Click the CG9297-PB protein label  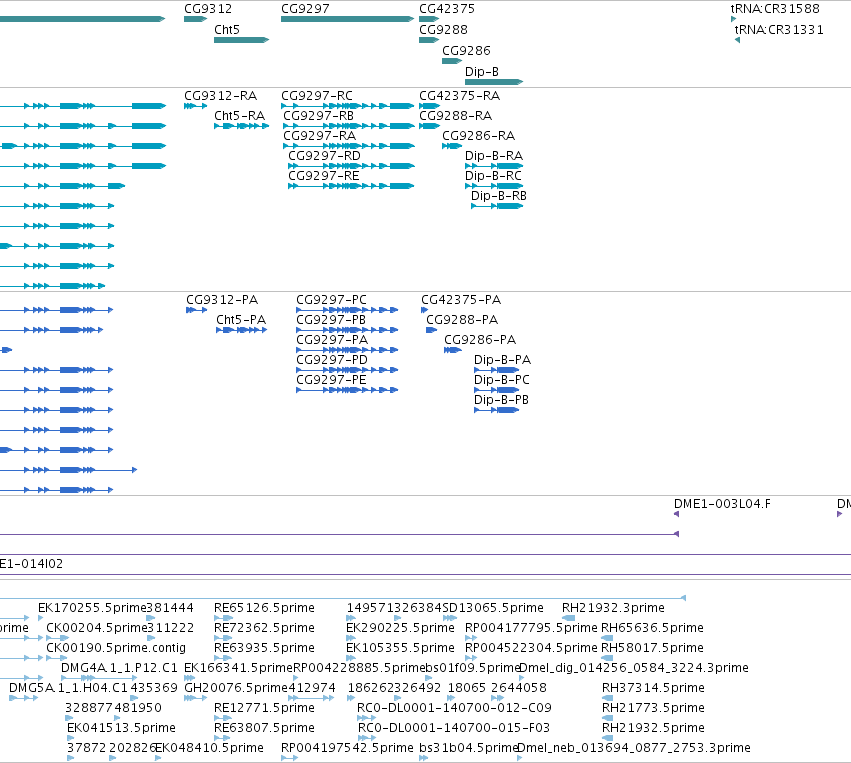(331, 320)
